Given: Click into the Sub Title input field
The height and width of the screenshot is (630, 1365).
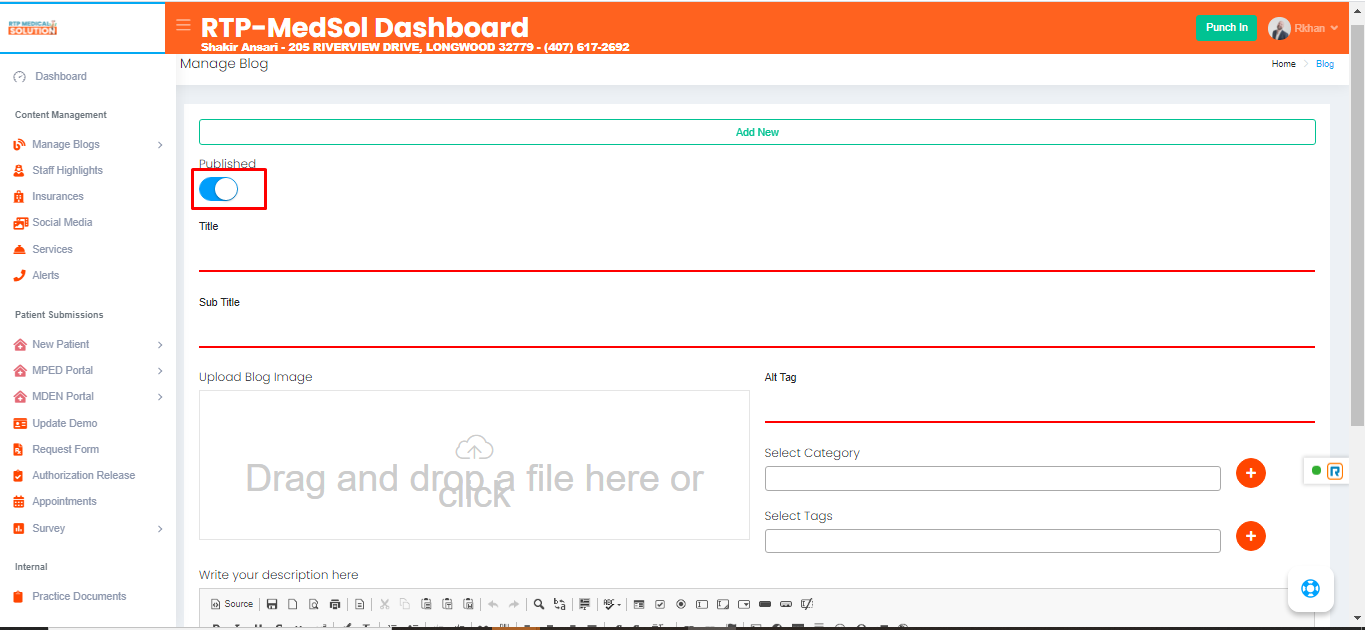Looking at the screenshot, I should coord(757,330).
